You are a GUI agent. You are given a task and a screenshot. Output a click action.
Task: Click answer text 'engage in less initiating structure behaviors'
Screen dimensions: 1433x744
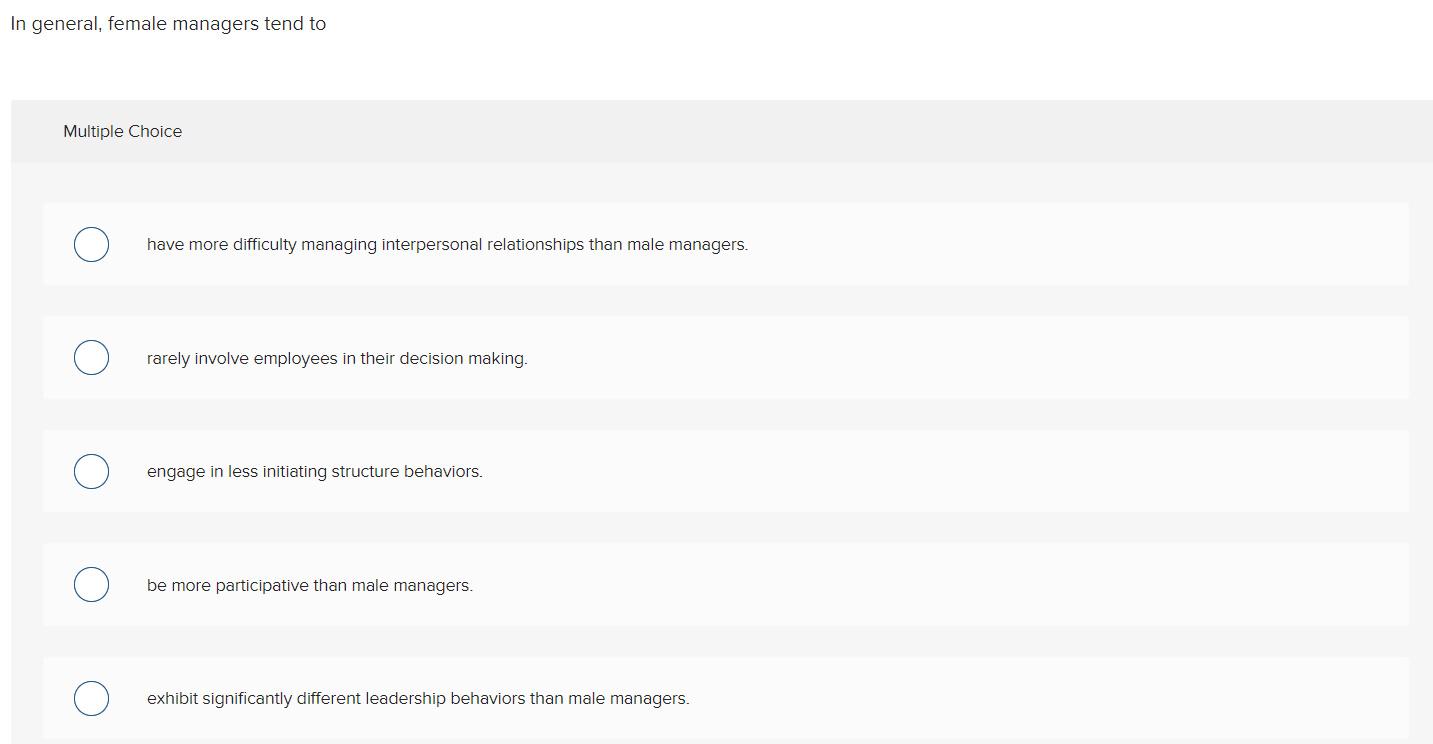[x=314, y=472]
